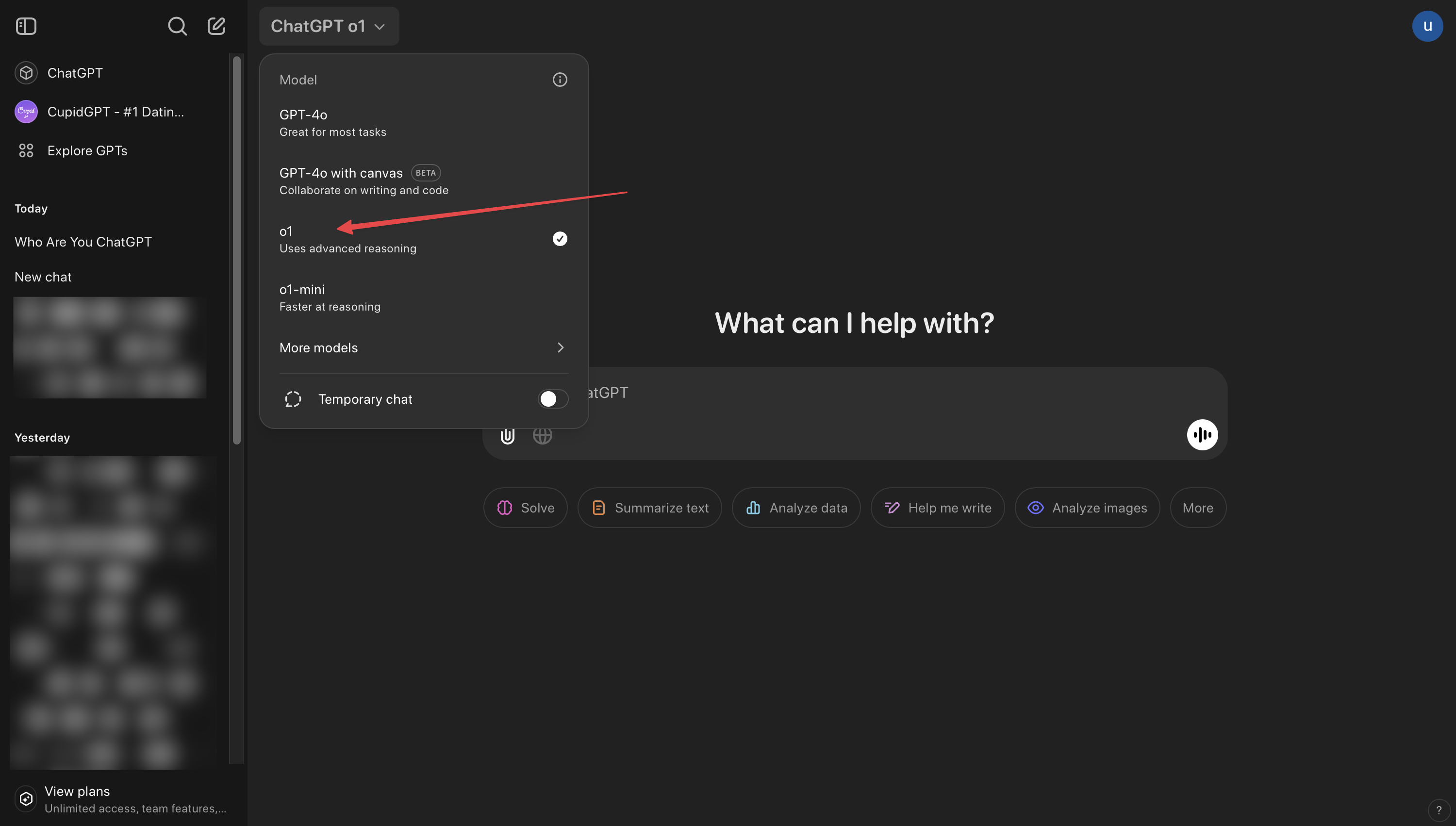Start a new chat with the compose icon

pos(216,26)
